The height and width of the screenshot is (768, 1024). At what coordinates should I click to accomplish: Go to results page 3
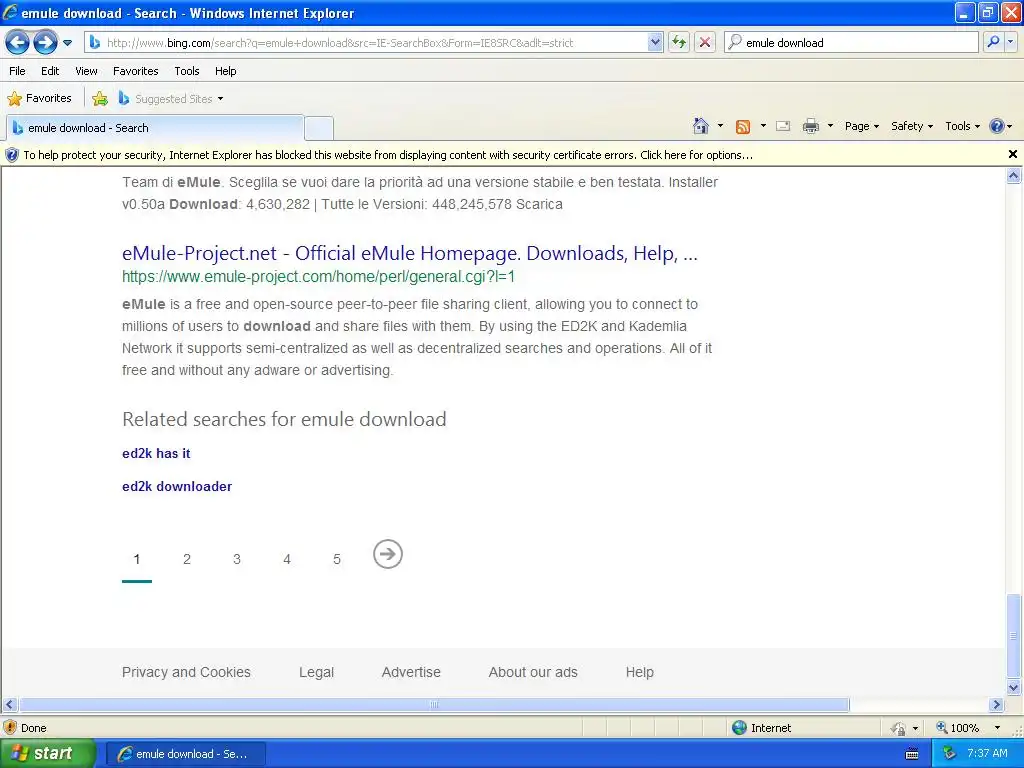pos(236,559)
